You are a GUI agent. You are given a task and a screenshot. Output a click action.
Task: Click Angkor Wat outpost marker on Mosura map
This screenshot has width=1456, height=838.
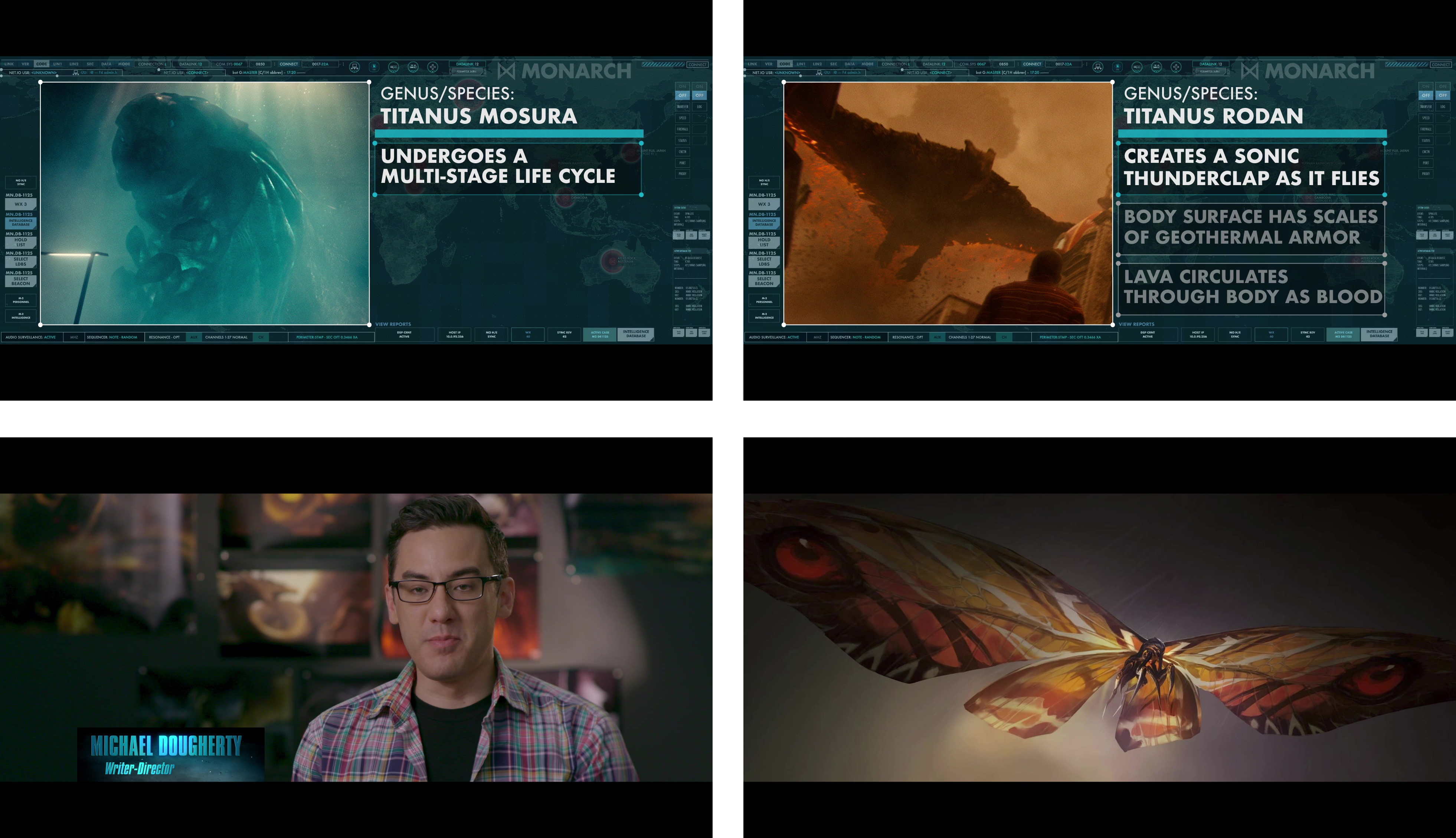pyautogui.click(x=565, y=199)
